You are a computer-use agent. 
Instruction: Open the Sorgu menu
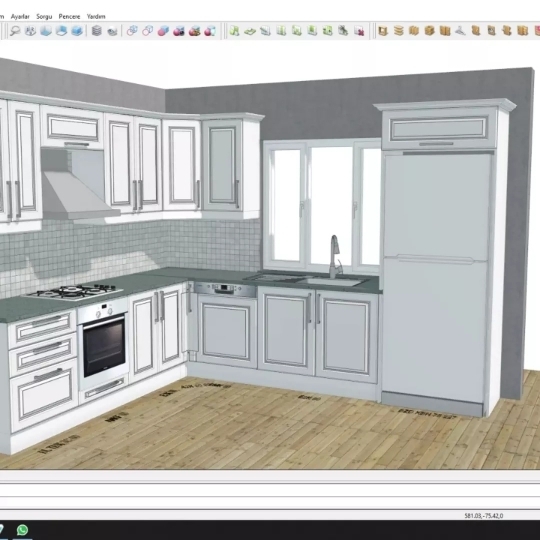44,17
